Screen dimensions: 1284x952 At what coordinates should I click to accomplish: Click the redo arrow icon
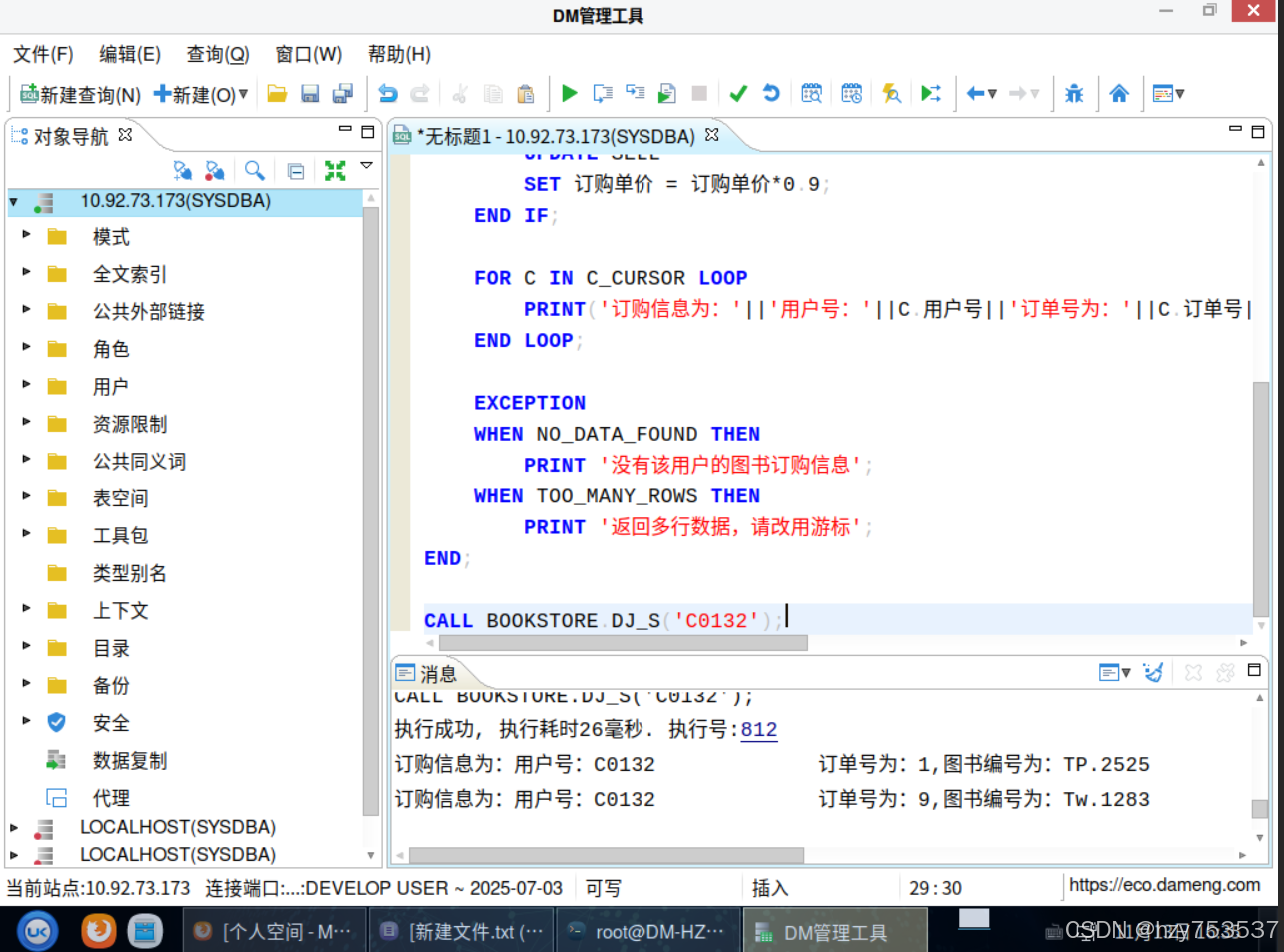(420, 94)
